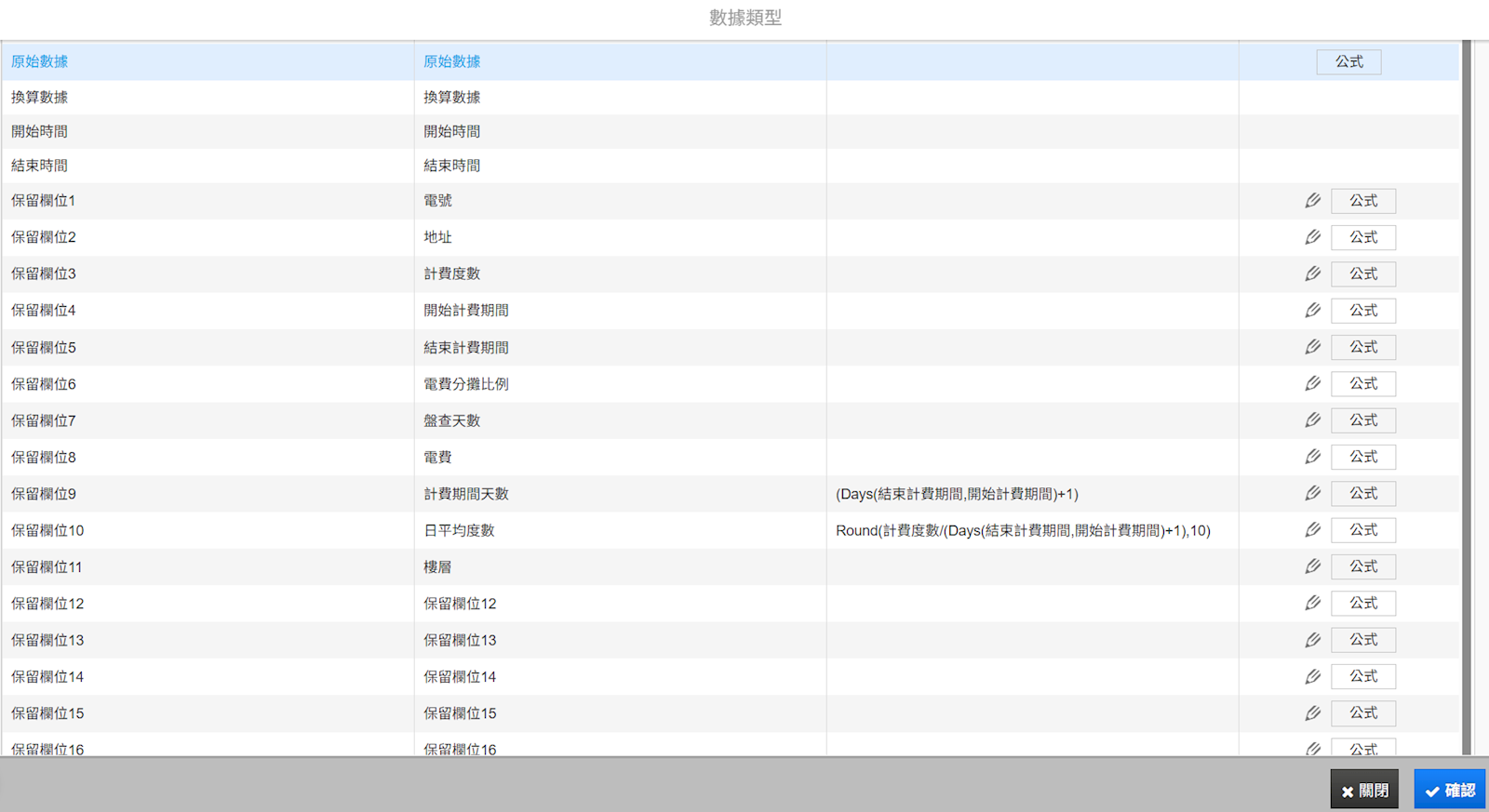Click the pencil icon for 日平均度數
This screenshot has height=812, width=1489.
click(1312, 530)
